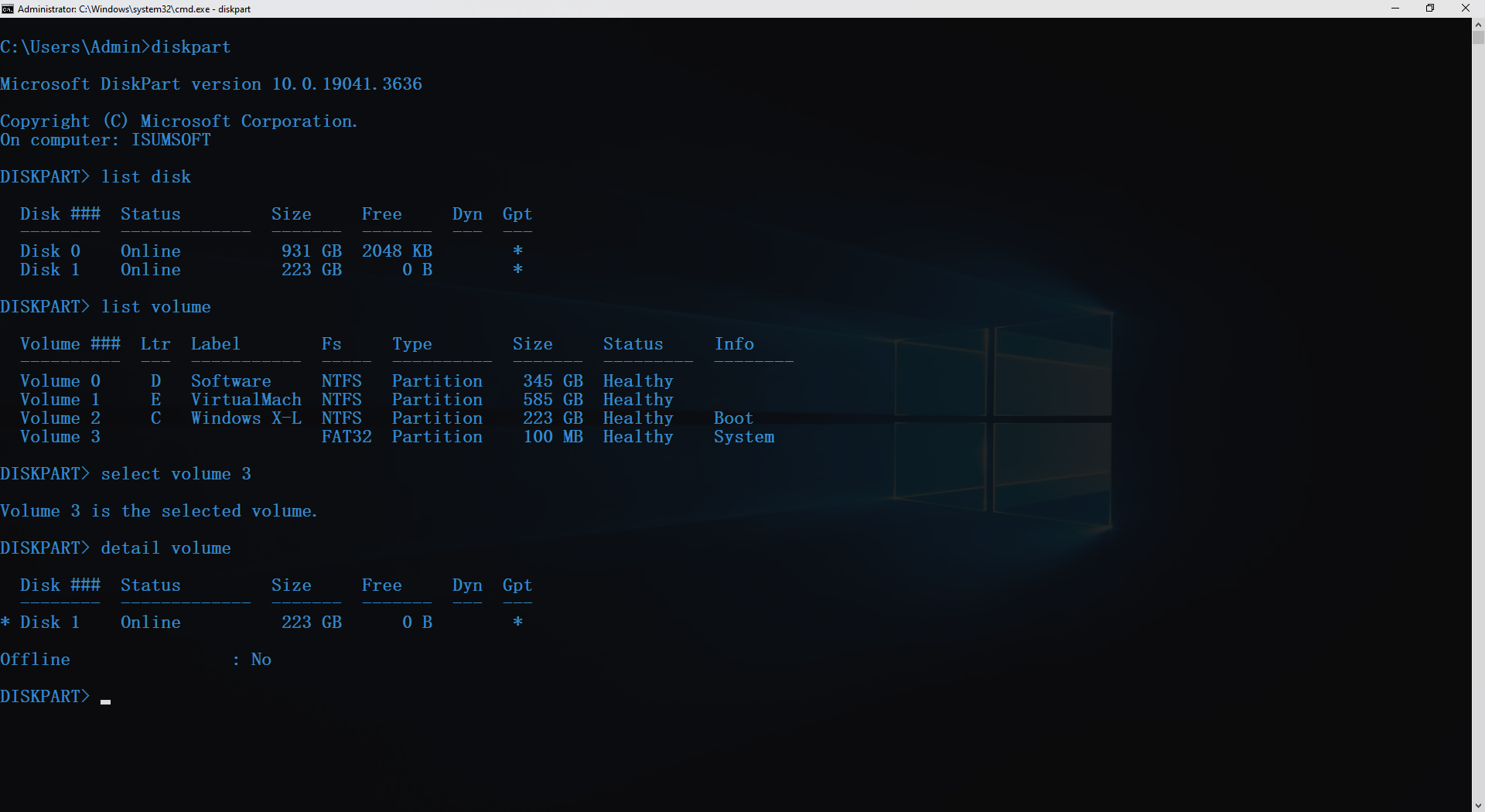
Task: Click 'select volume 3' command text
Action: click(x=176, y=474)
